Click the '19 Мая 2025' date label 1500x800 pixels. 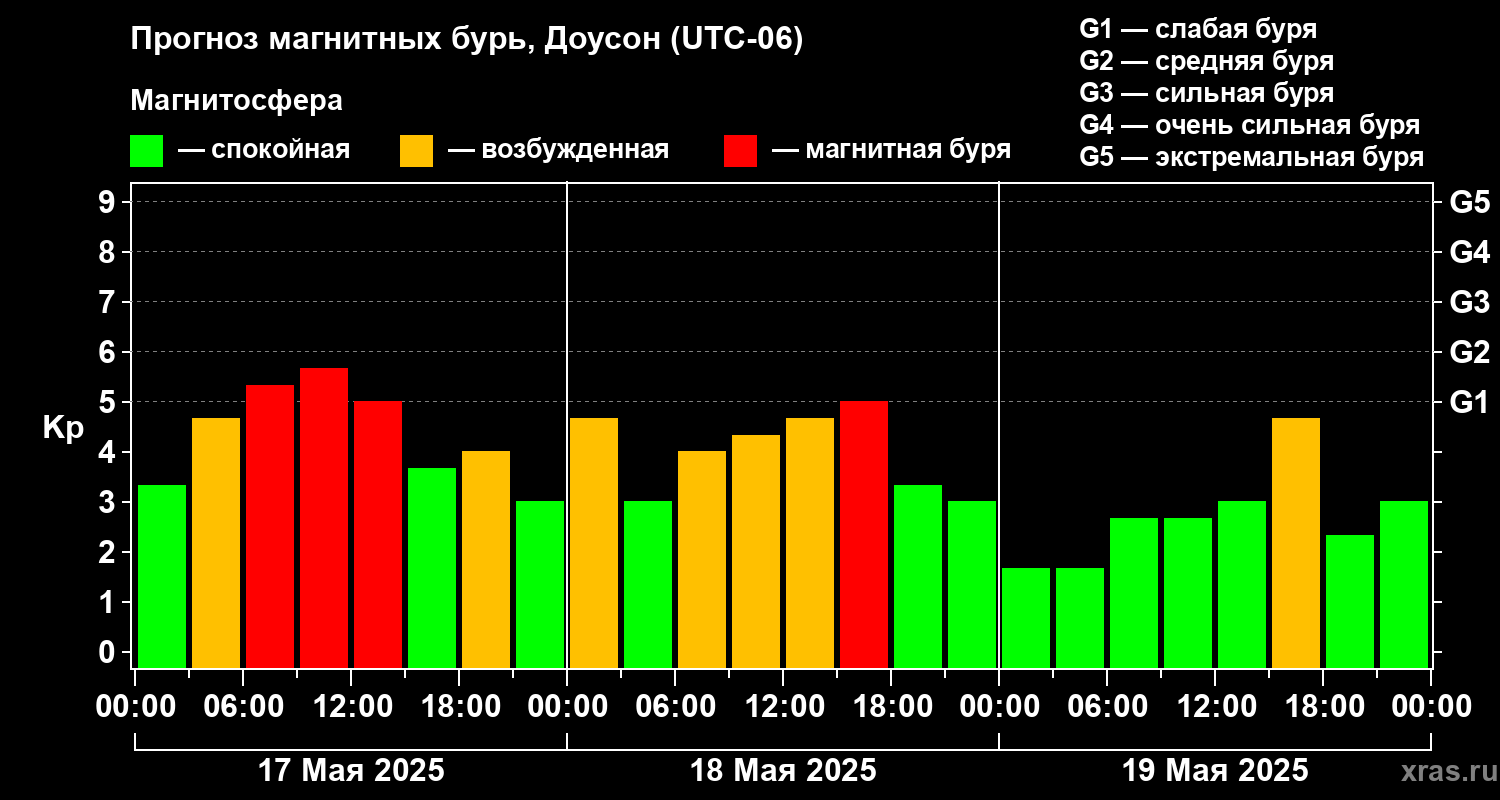click(x=1216, y=771)
